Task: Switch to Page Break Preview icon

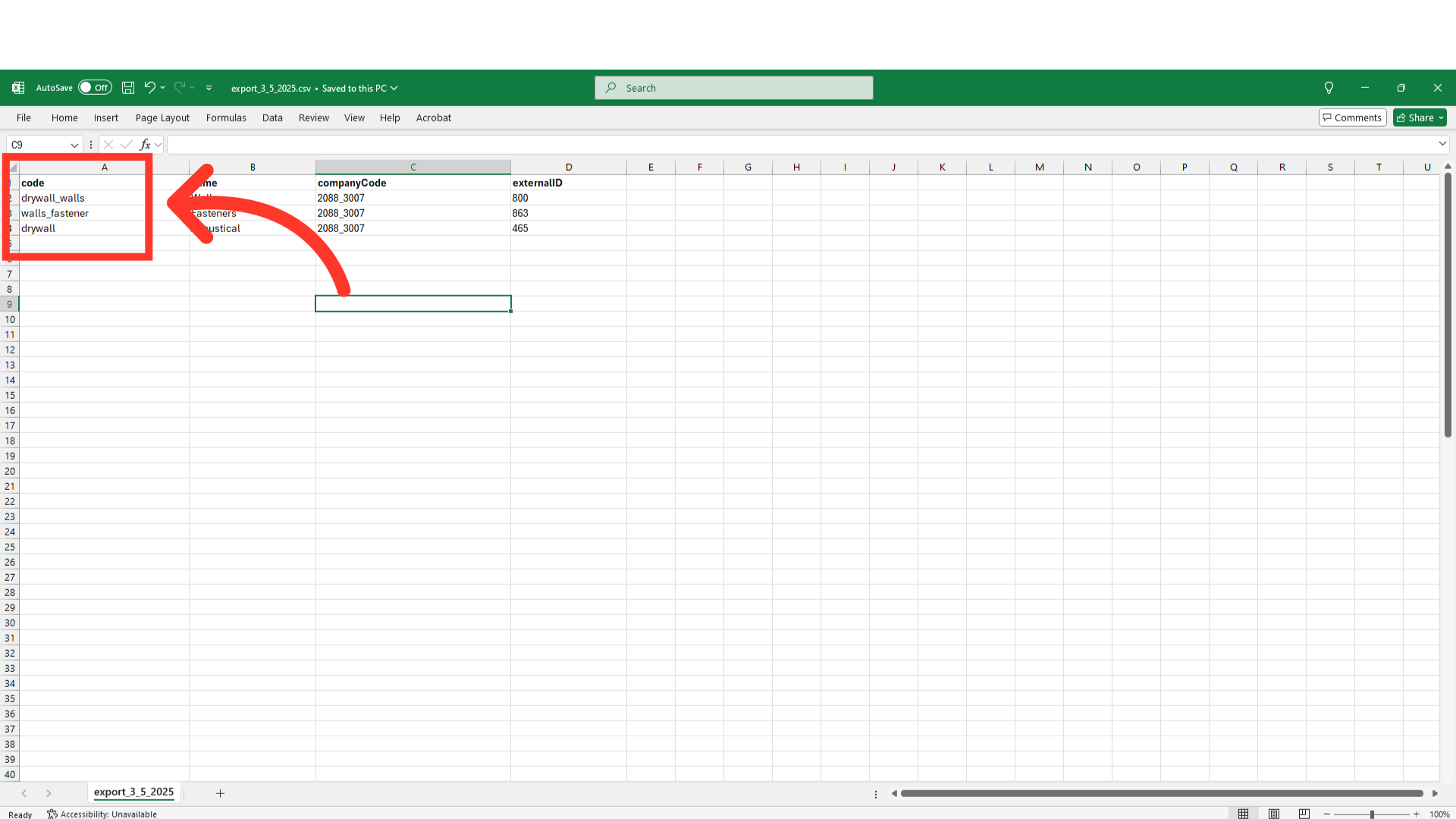Action: pos(1304,814)
